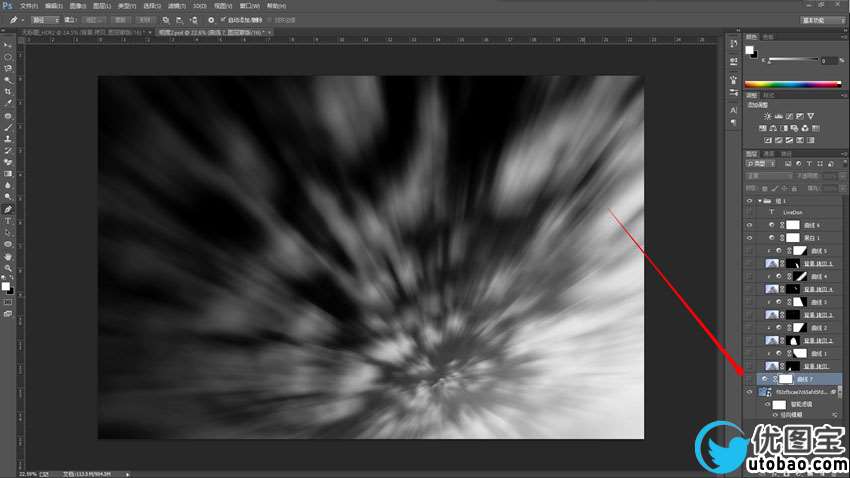
Task: Click the K value input field
Action: point(828,61)
